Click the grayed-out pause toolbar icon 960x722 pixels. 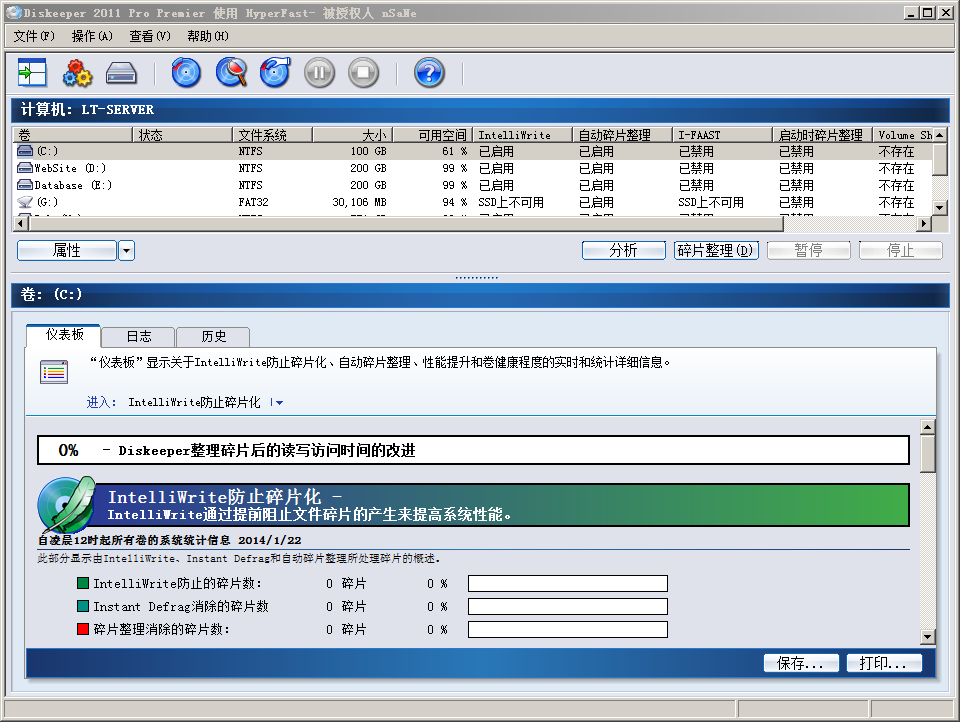pos(319,73)
